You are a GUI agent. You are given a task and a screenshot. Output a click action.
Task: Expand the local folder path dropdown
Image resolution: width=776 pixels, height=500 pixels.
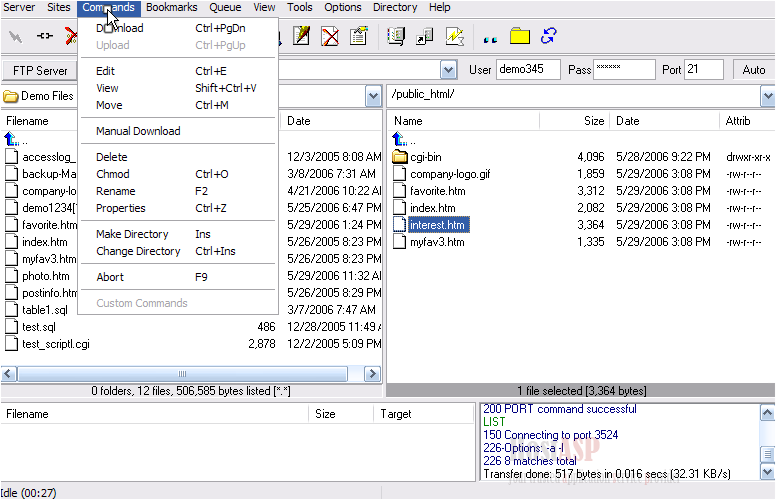point(373,96)
